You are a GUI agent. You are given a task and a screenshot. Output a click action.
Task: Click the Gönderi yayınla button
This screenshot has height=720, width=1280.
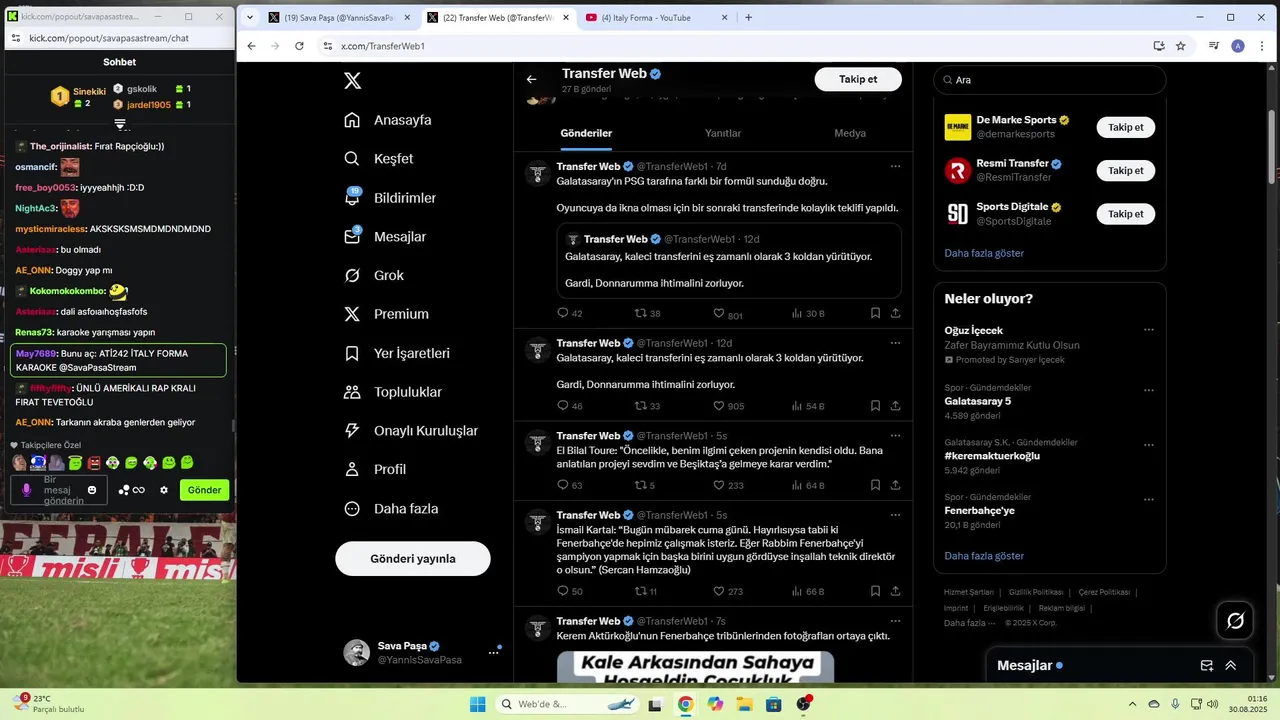[x=413, y=559]
